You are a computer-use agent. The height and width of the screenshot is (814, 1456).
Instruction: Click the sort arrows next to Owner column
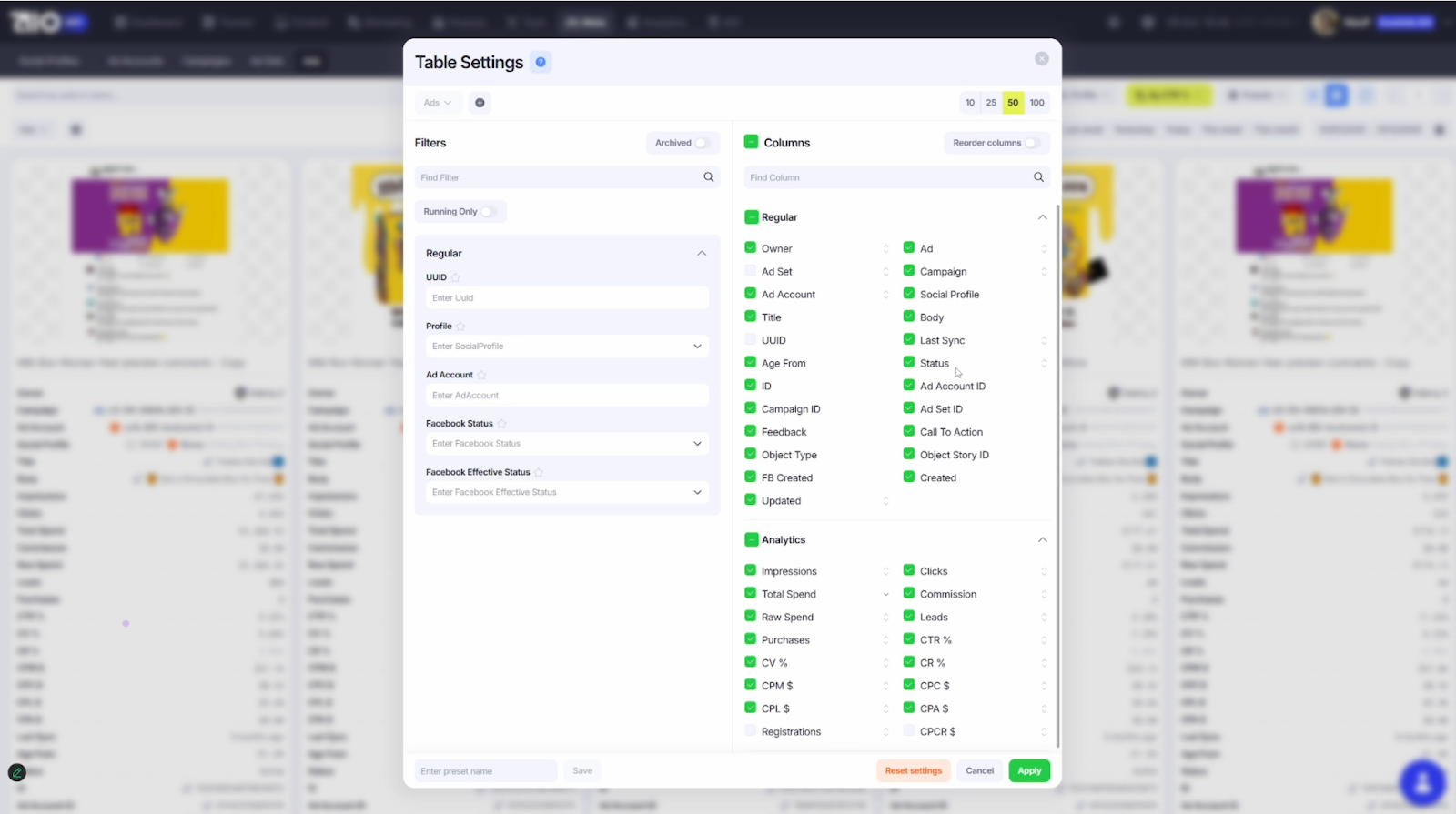pyautogui.click(x=885, y=248)
